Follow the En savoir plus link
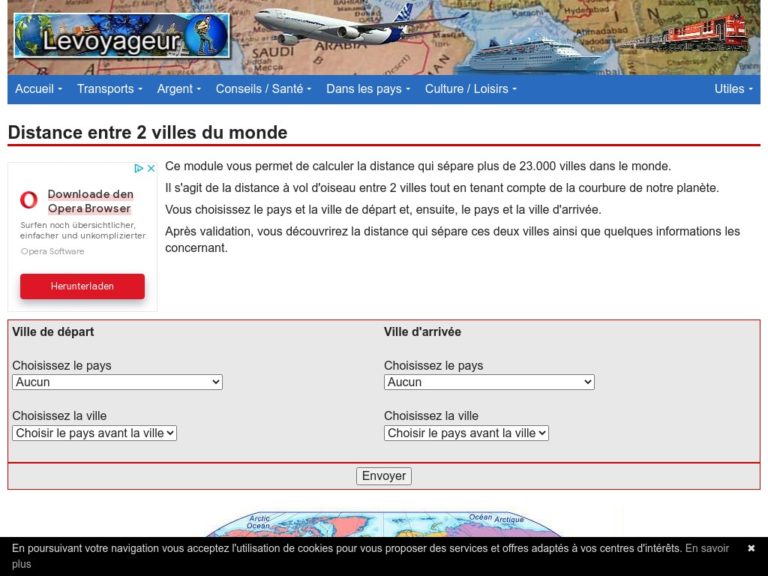This screenshot has height=576, width=768. coord(371,556)
